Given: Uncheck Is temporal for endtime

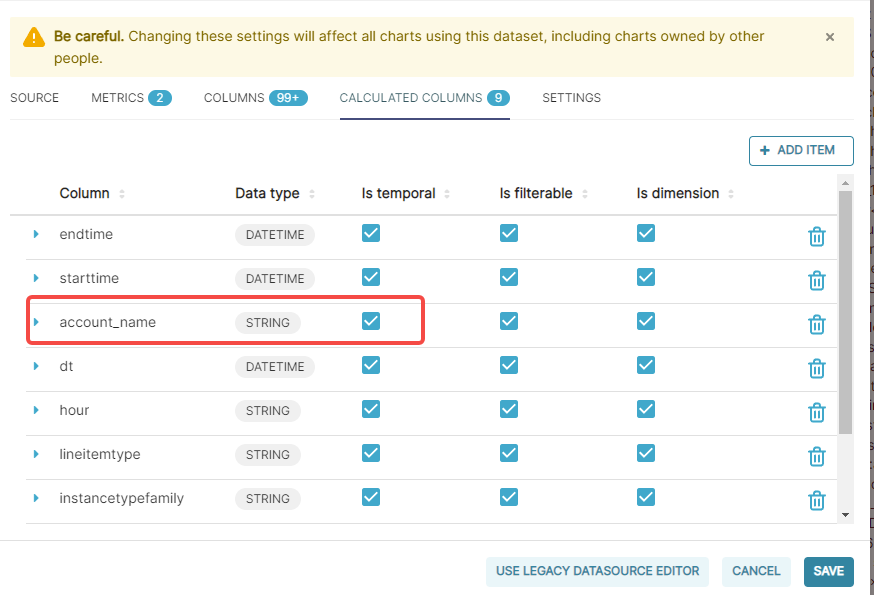Looking at the screenshot, I should (x=371, y=233).
